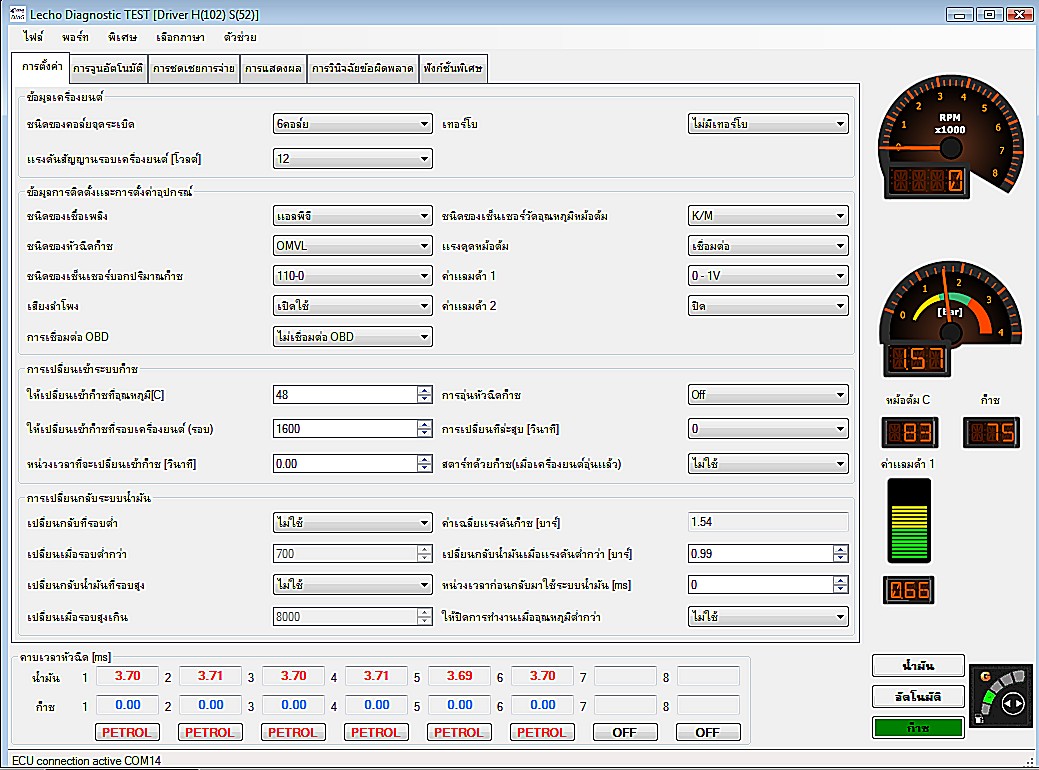Open the OMVL injector type dropdown
This screenshot has height=770, width=1039.
[x=352, y=245]
